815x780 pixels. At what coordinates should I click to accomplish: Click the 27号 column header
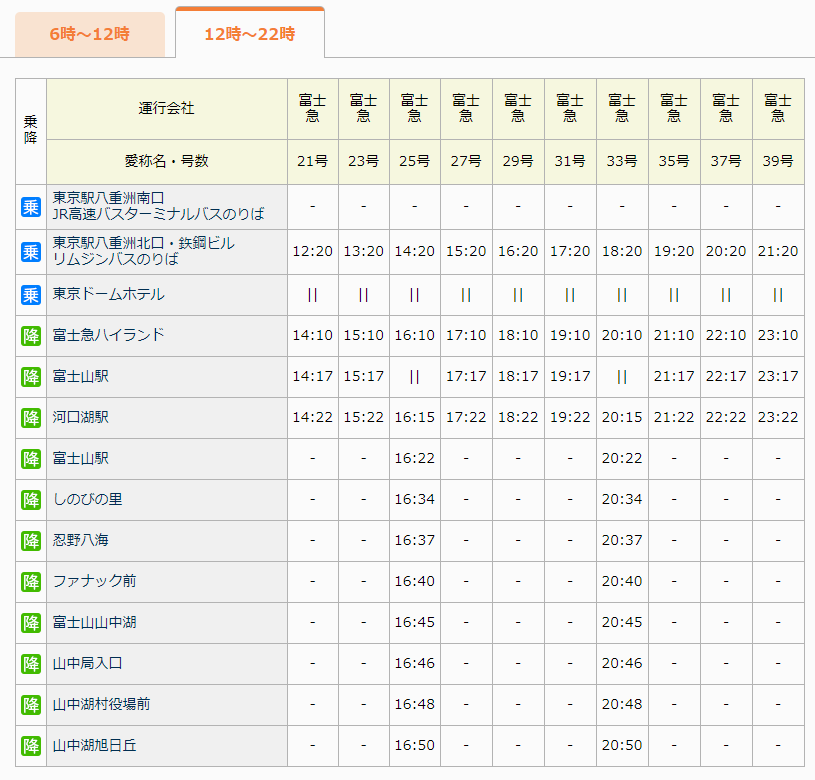coord(466,161)
